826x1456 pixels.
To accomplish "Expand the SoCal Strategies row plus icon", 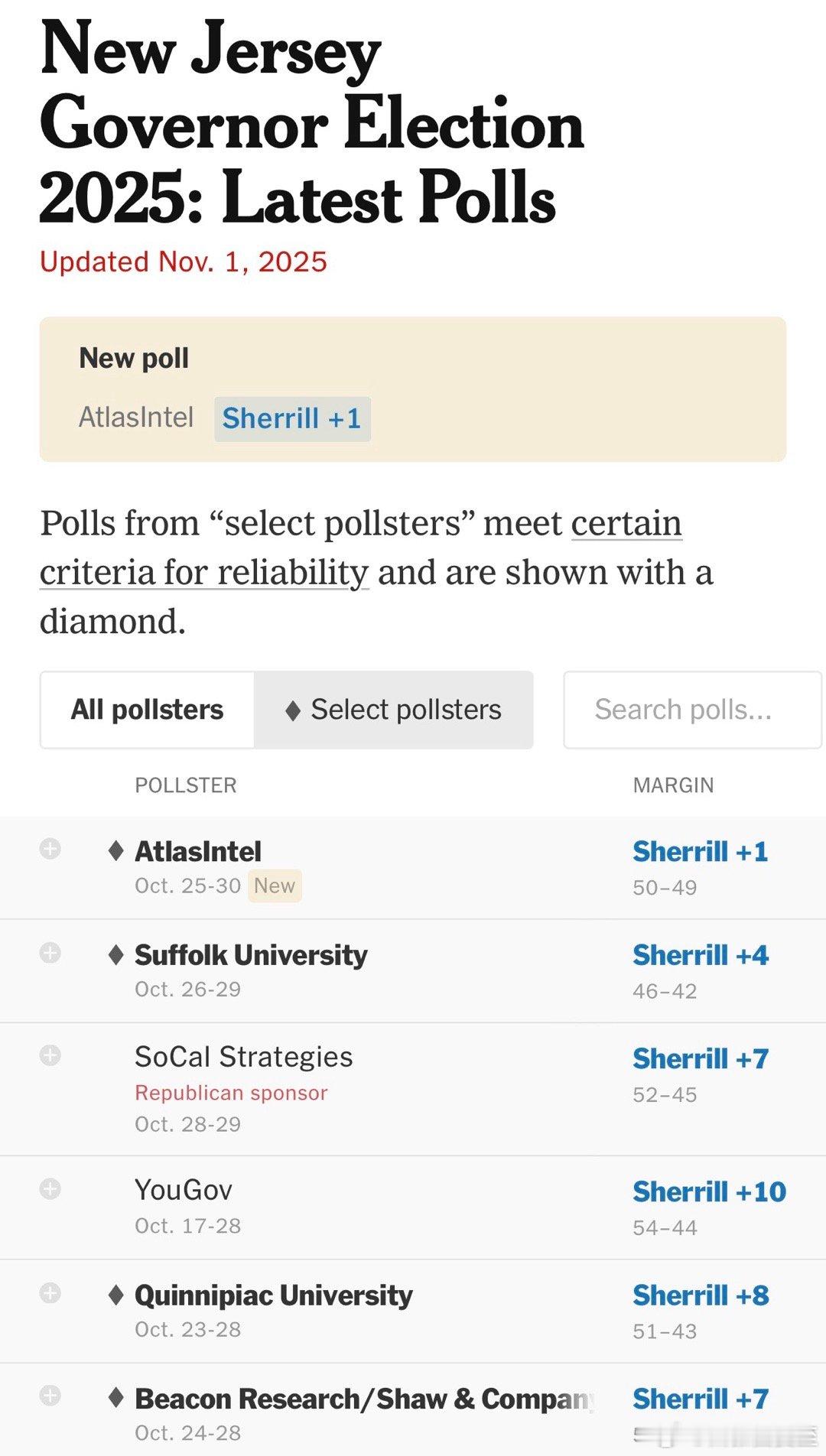I will point(50,1055).
